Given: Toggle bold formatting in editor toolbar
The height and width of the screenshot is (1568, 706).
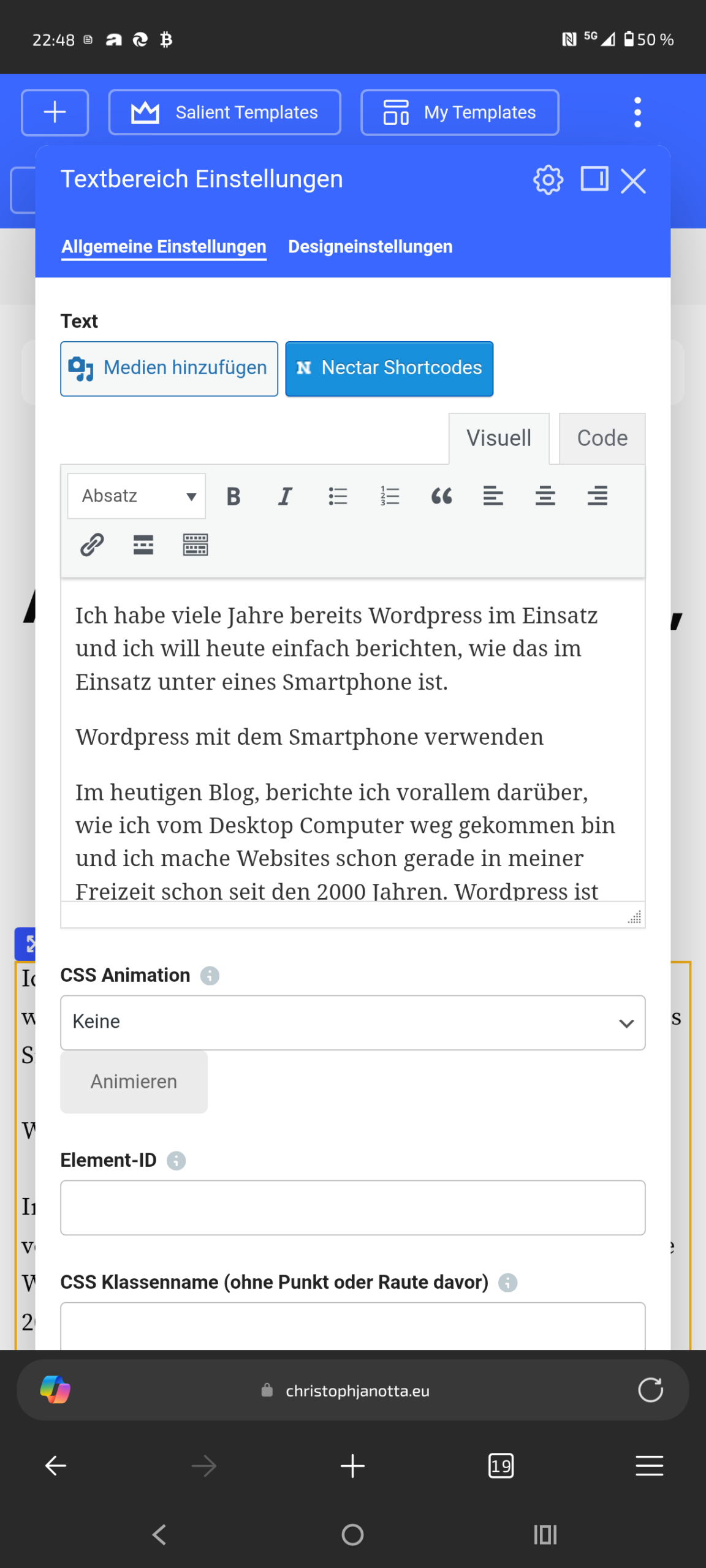Looking at the screenshot, I should 233,496.
